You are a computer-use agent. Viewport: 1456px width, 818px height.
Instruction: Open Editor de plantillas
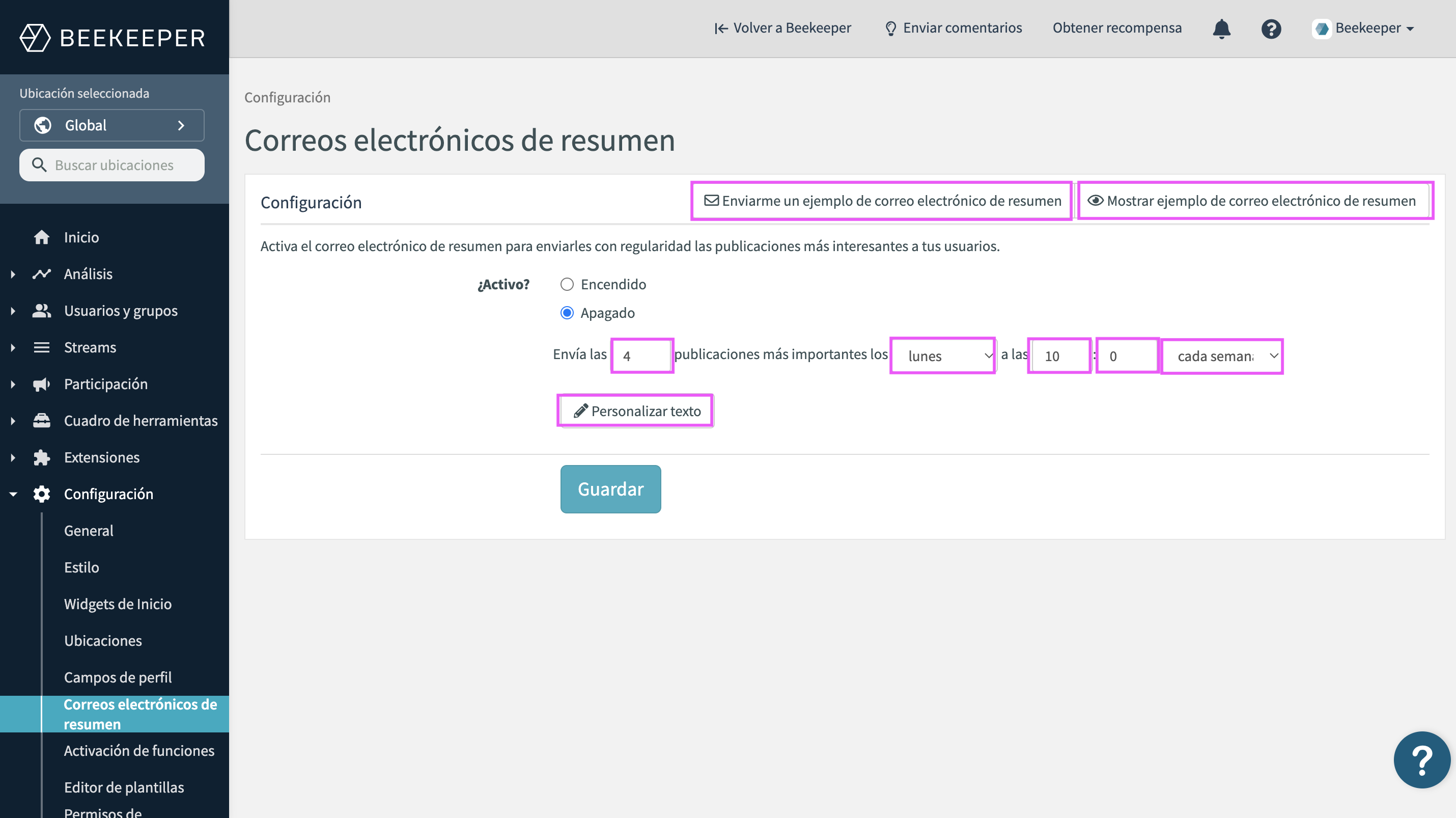tap(124, 787)
